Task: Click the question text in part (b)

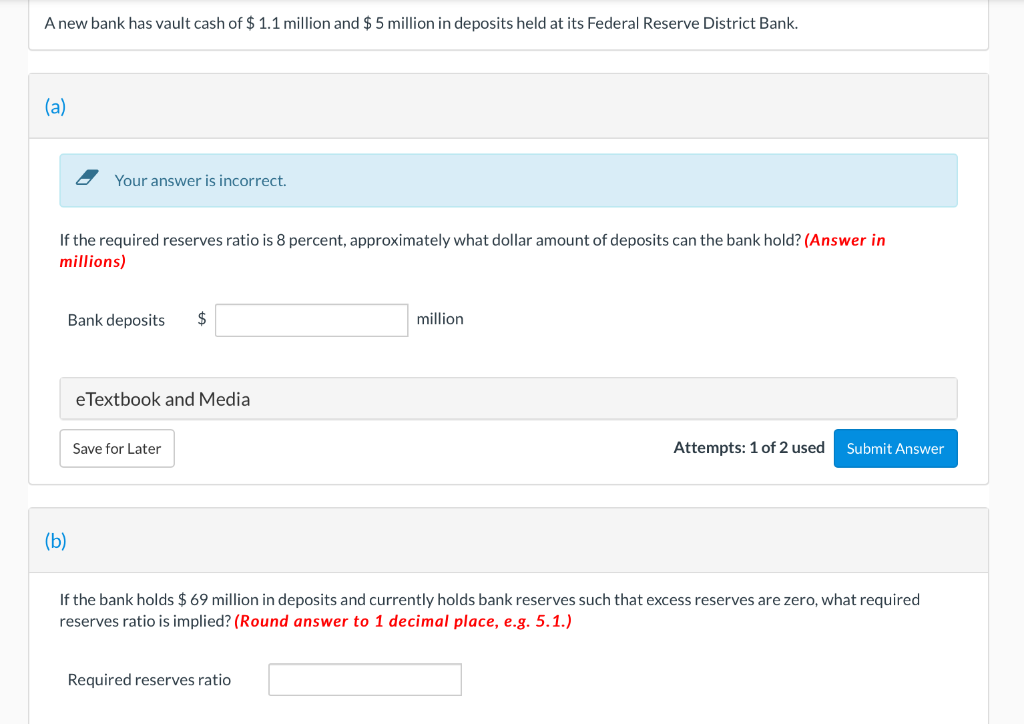Action: coord(400,599)
